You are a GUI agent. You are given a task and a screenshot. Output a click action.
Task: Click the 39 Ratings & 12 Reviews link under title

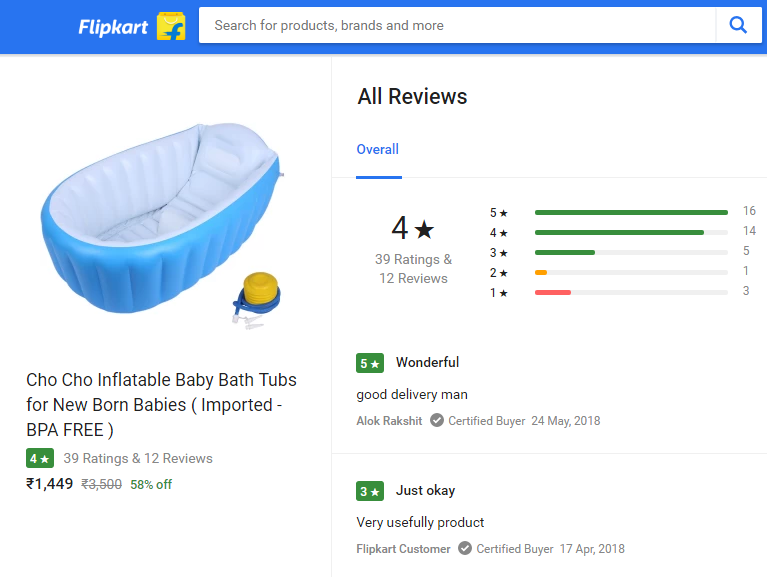138,459
